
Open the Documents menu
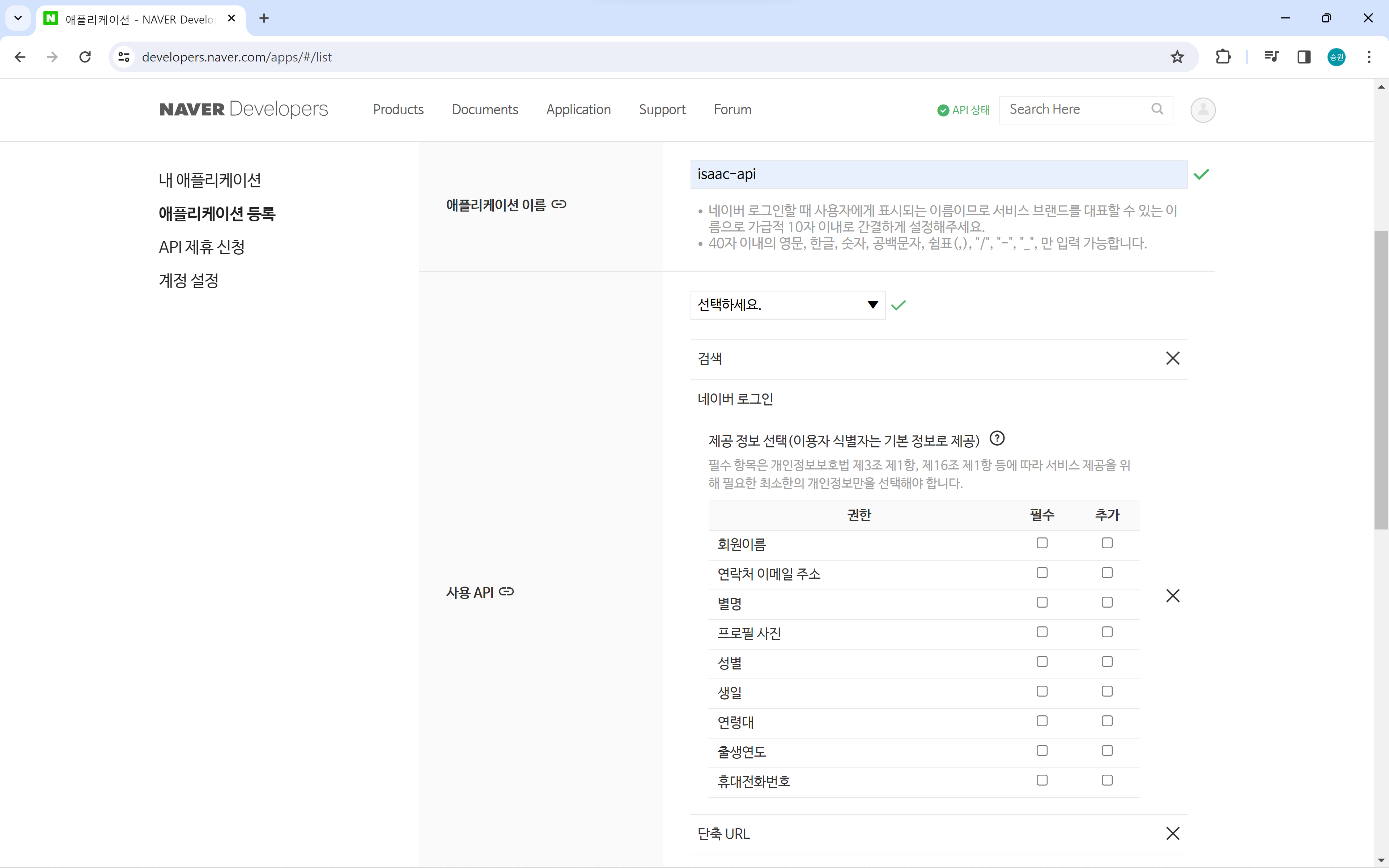click(484, 110)
